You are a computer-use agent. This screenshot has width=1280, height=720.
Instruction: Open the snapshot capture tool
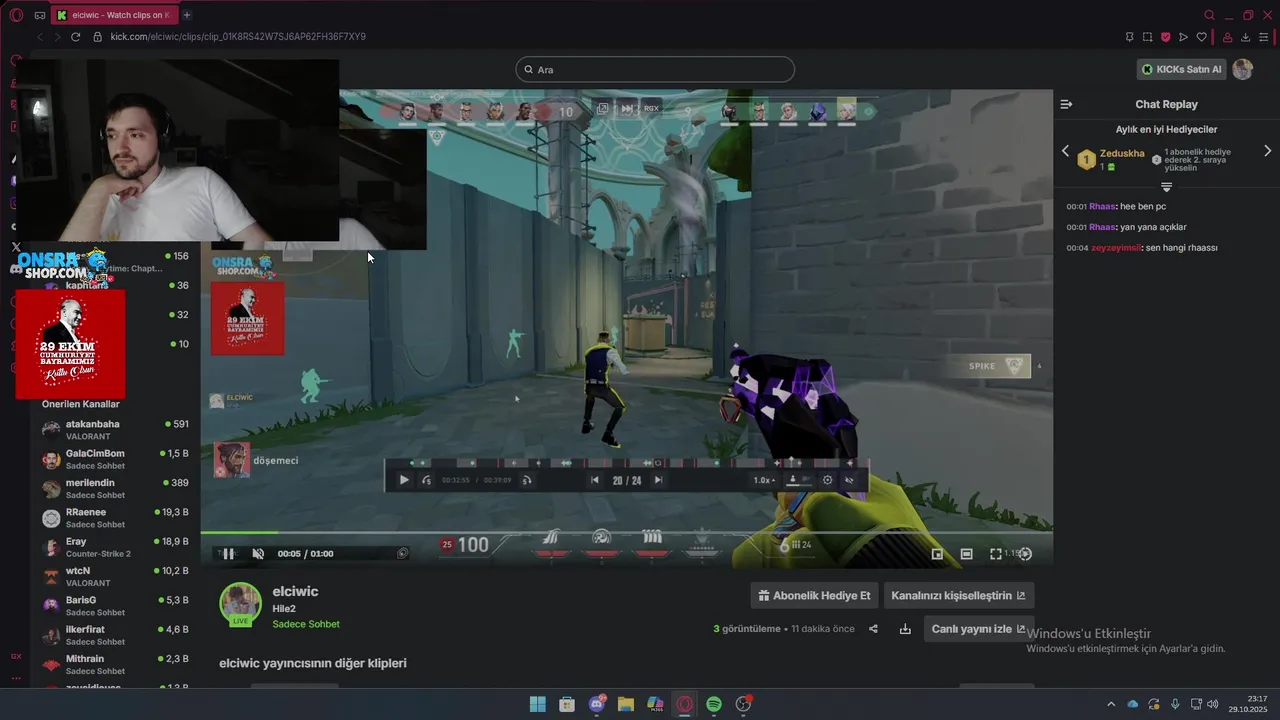pos(1147,37)
